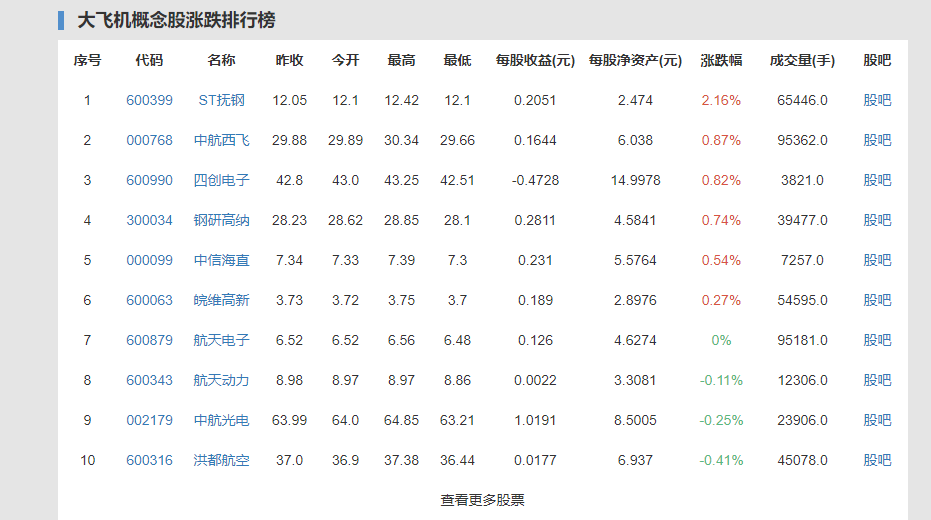Click earnings per share value 1.0191

pos(535,420)
